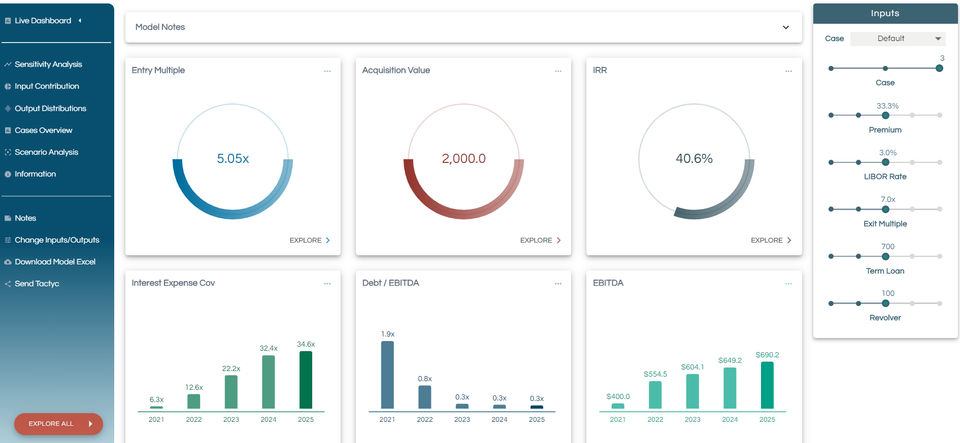Viewport: 960px width, 443px height.
Task: Click the Send Tactyc share icon
Action: [x=8, y=284]
